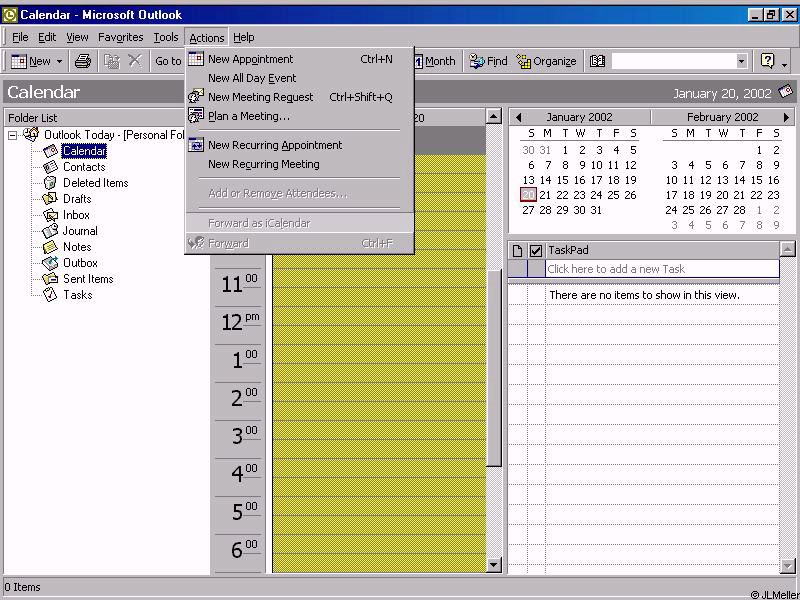Open the Inbox folder
This screenshot has width=800, height=600.
click(x=76, y=215)
